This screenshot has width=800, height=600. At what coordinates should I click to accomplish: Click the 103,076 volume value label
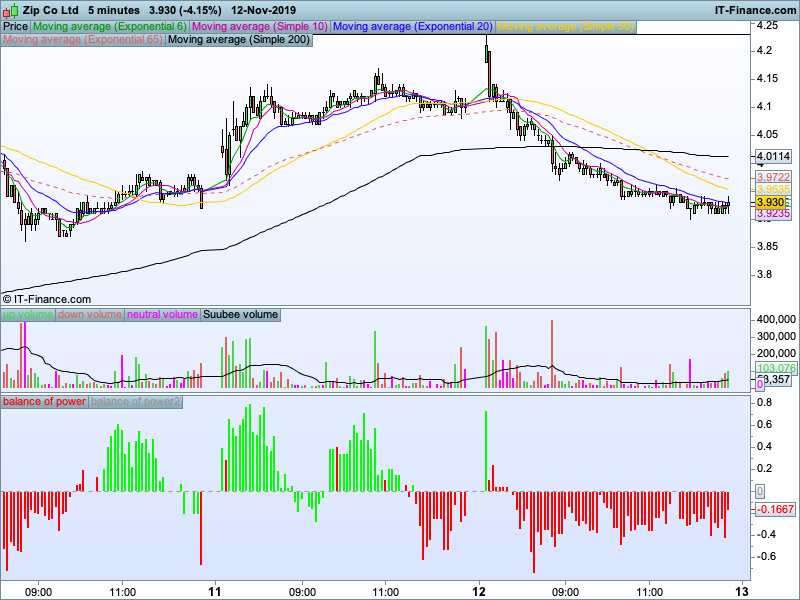coord(776,368)
